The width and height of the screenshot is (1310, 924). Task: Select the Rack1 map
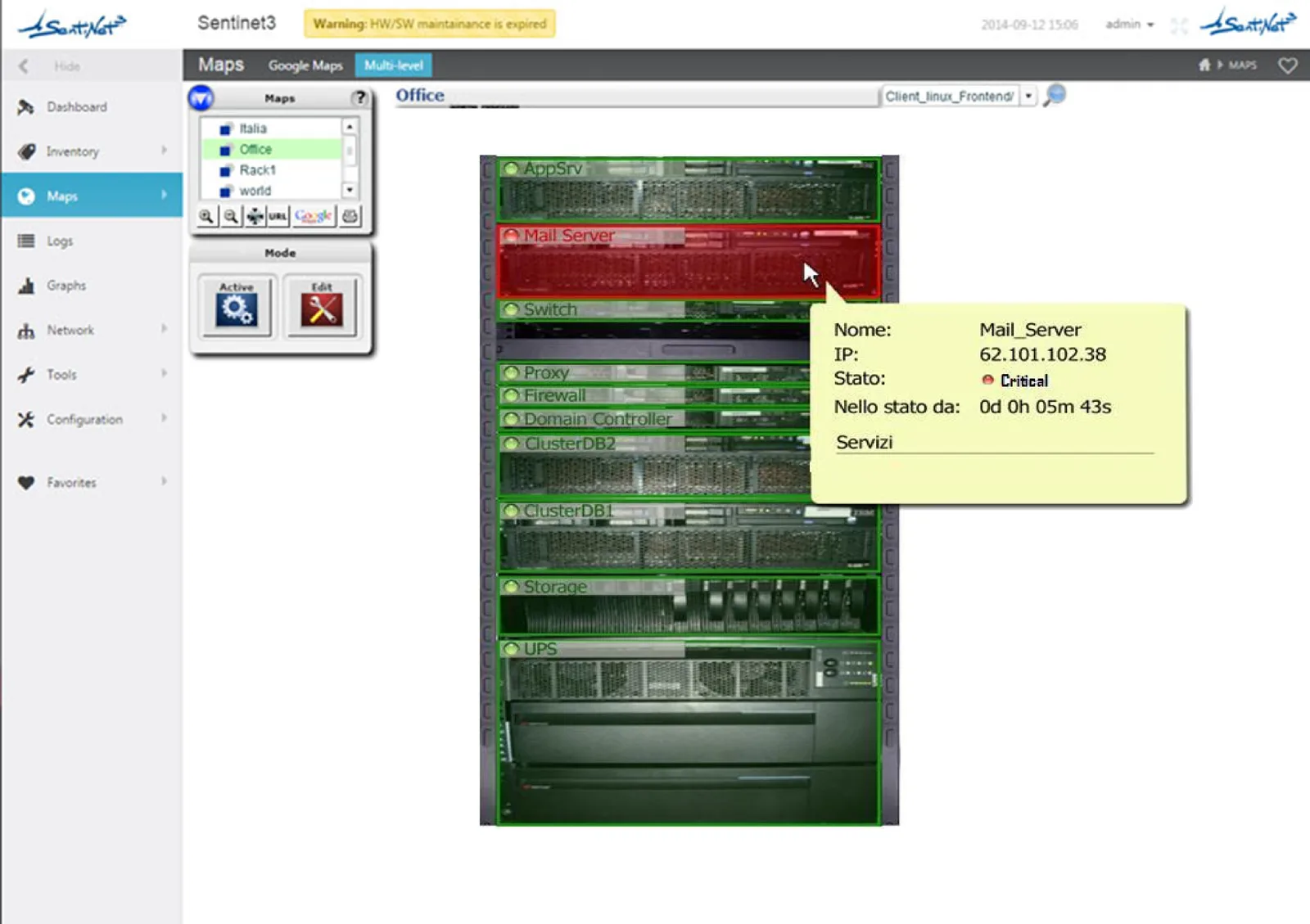coord(257,169)
